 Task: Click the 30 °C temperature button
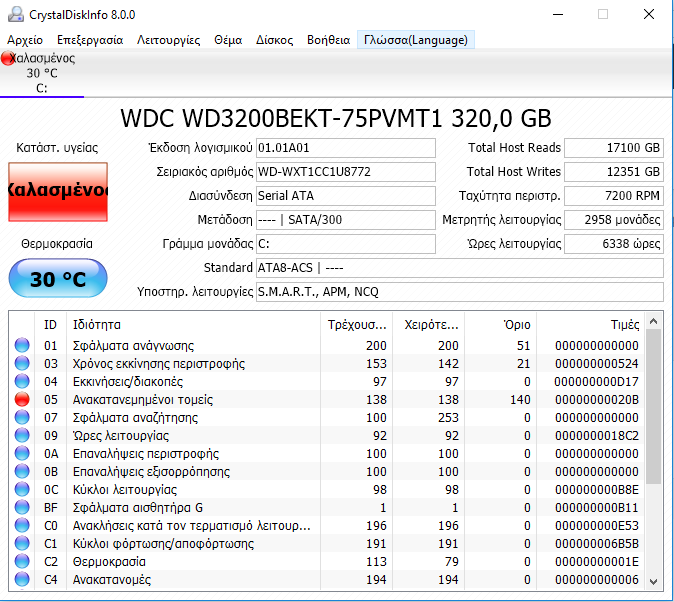coord(58,278)
